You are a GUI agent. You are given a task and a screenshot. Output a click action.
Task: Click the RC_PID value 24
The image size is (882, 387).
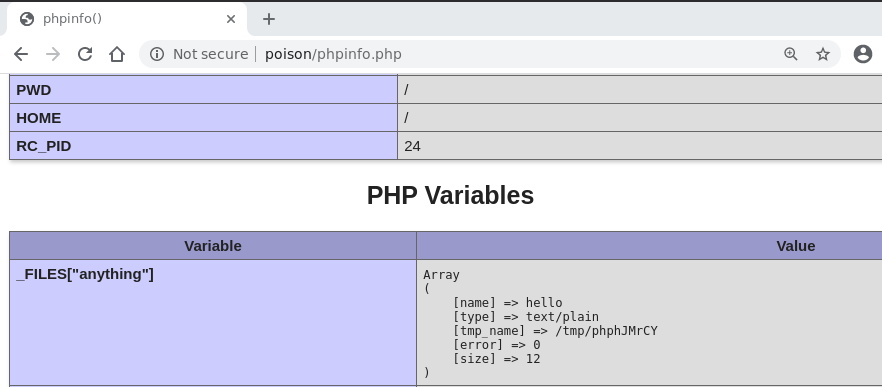(x=412, y=146)
